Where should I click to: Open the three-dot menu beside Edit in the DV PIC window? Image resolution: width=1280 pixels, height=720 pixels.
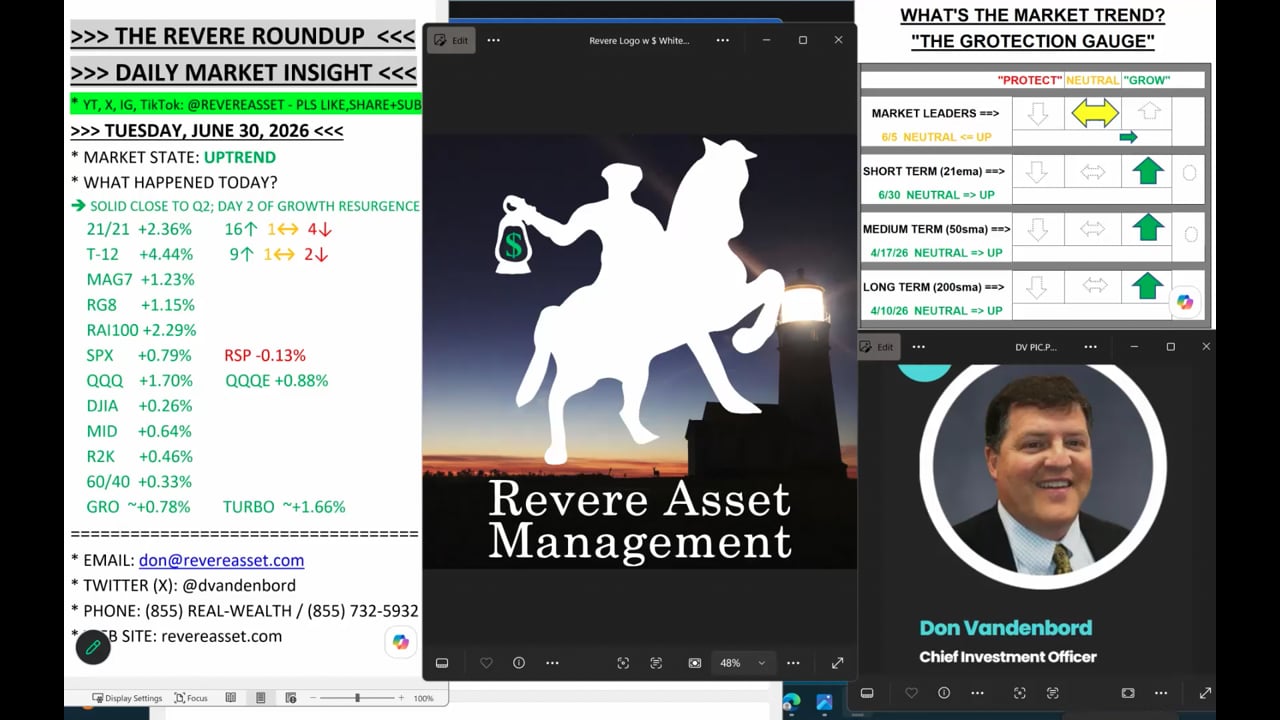(x=919, y=347)
